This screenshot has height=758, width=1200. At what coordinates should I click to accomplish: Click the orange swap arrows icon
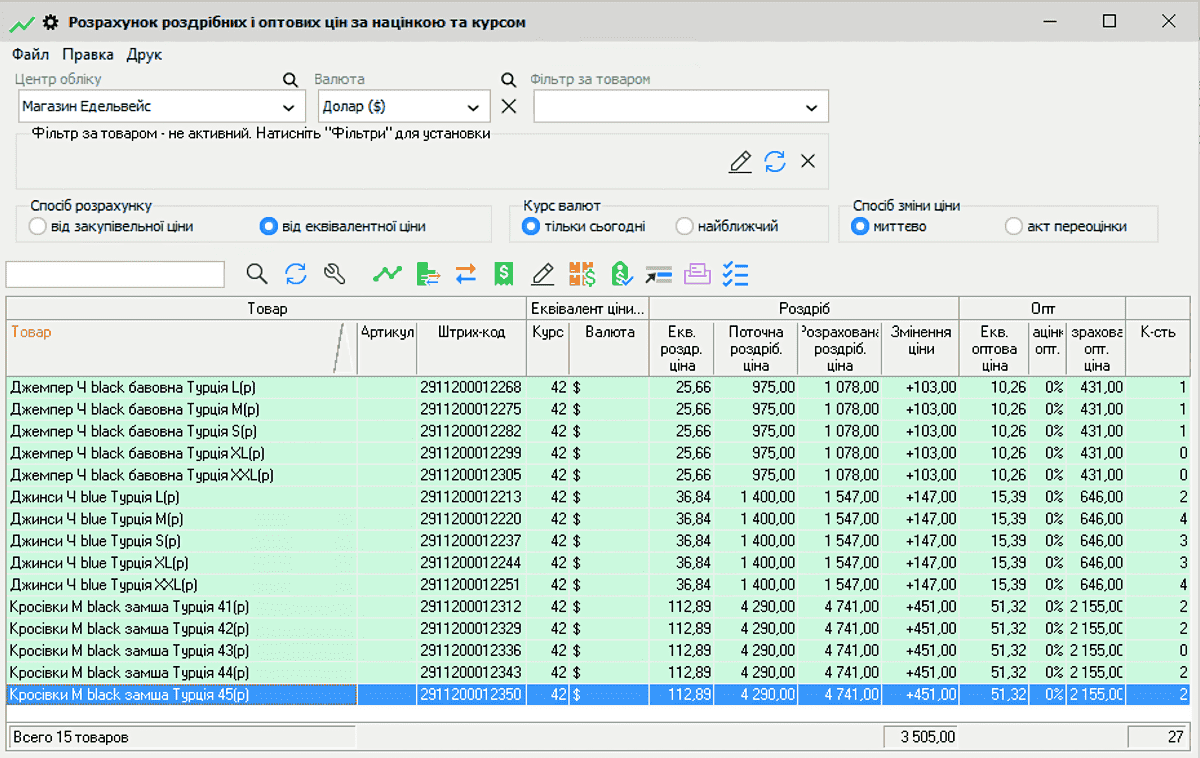[x=466, y=274]
